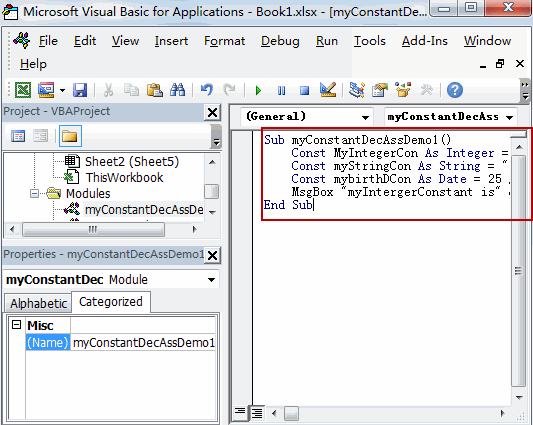
Task: Click Full Module View button at bottom
Action: (x=257, y=413)
